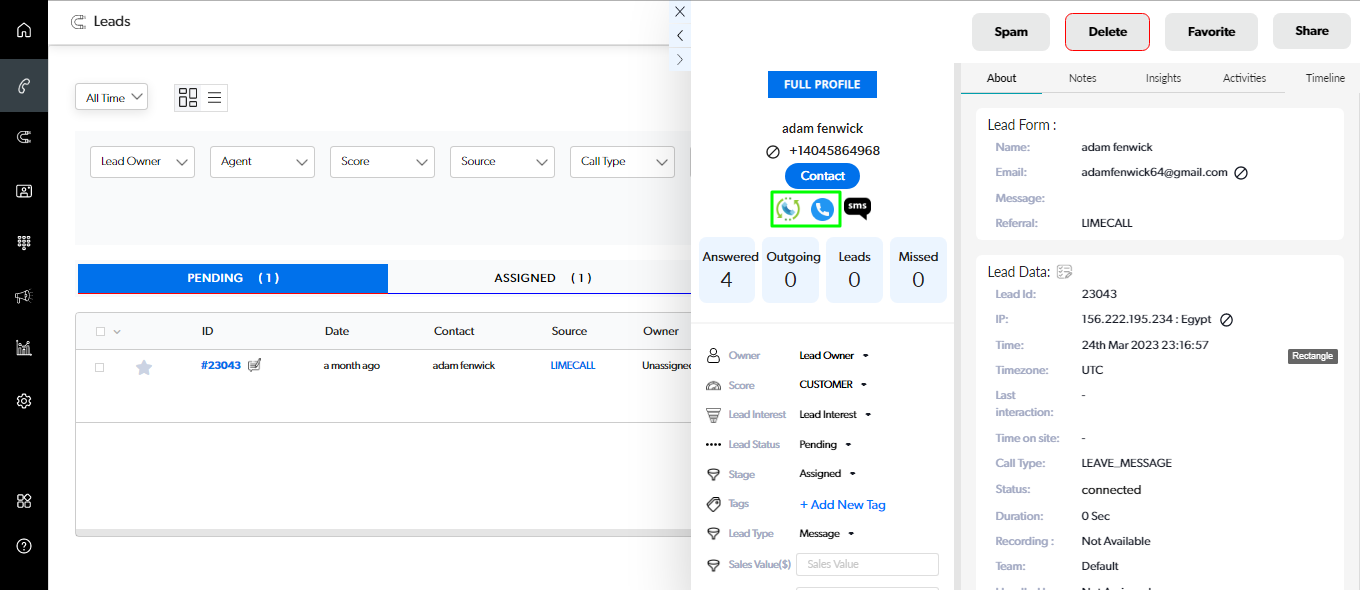
Task: Open the Message lead type dropdown
Action: 827,534
